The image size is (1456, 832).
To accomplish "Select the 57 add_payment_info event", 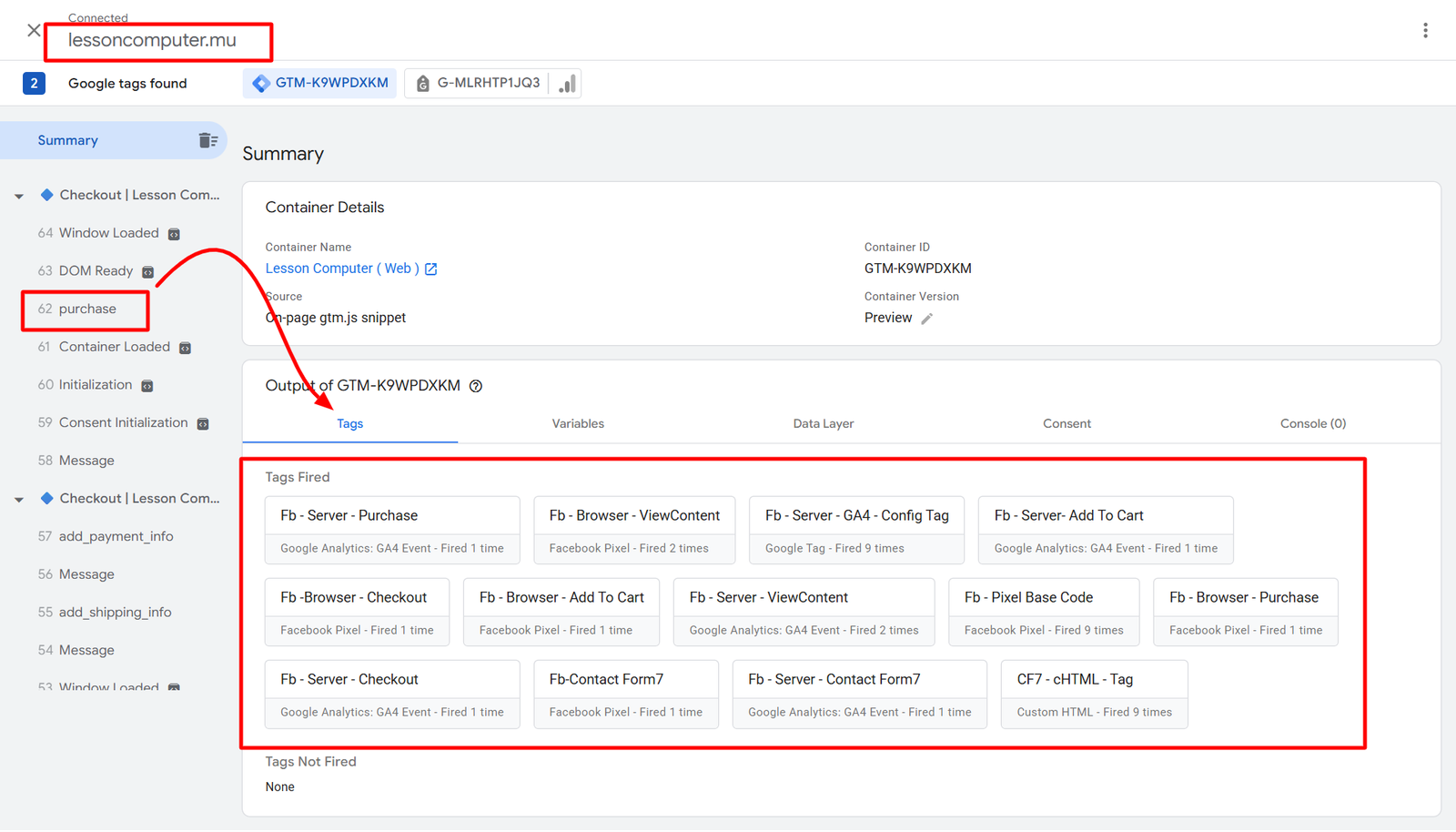I will [115, 536].
